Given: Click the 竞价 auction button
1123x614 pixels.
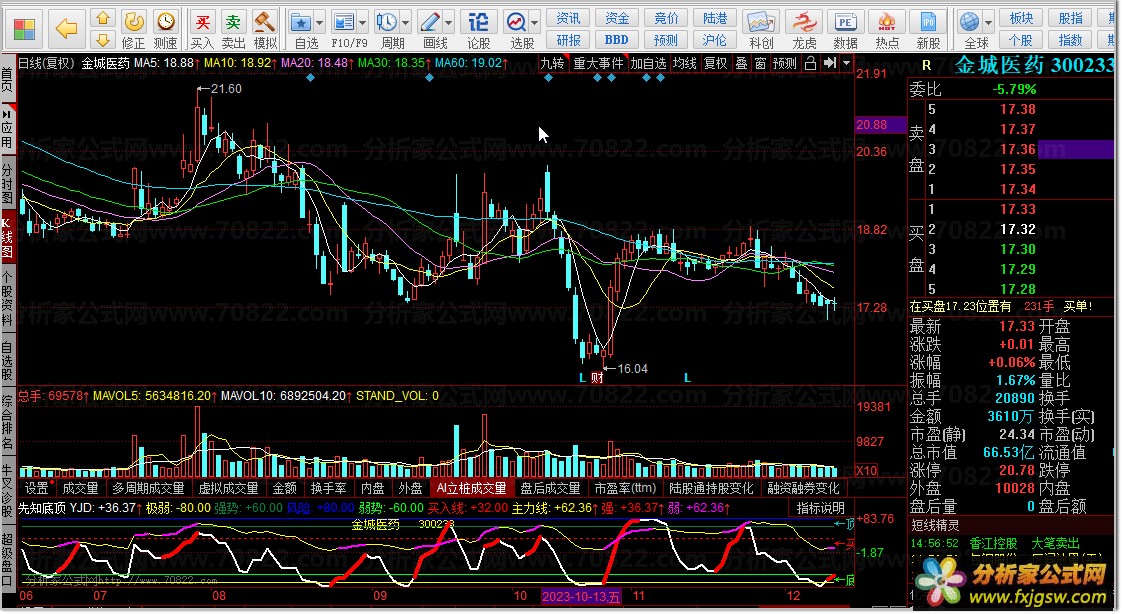Looking at the screenshot, I should click(666, 19).
